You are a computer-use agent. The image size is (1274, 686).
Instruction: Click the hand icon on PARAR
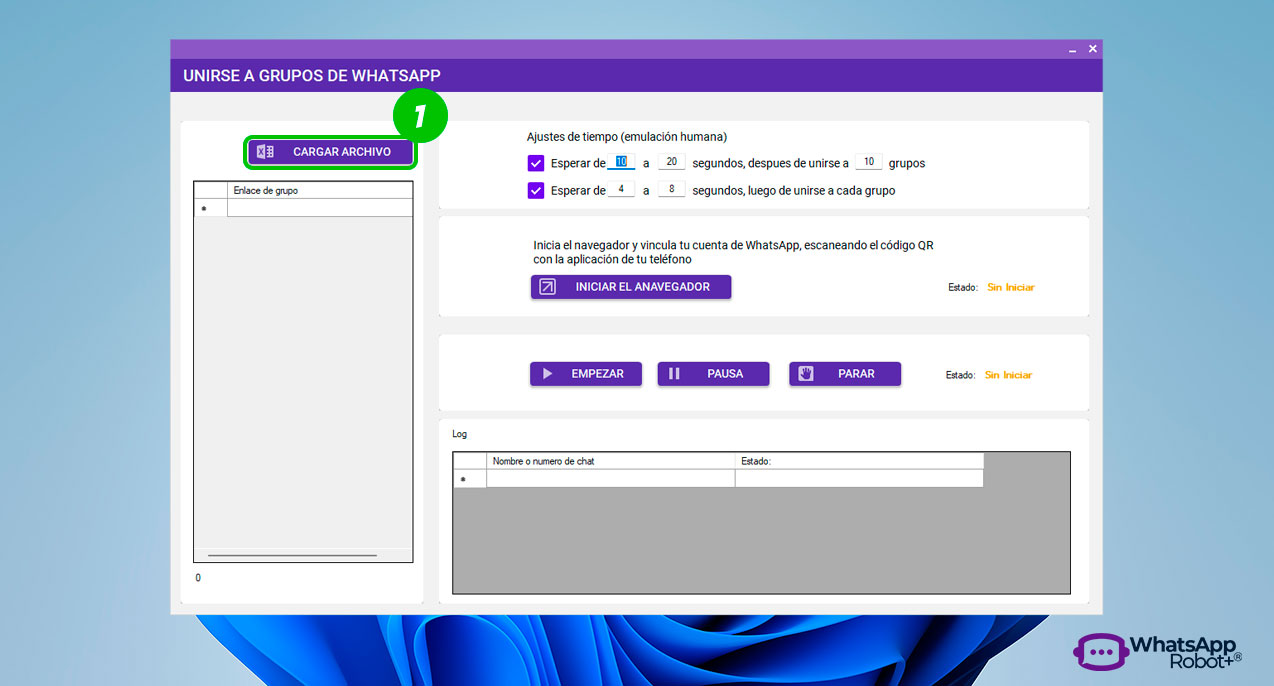pos(806,374)
